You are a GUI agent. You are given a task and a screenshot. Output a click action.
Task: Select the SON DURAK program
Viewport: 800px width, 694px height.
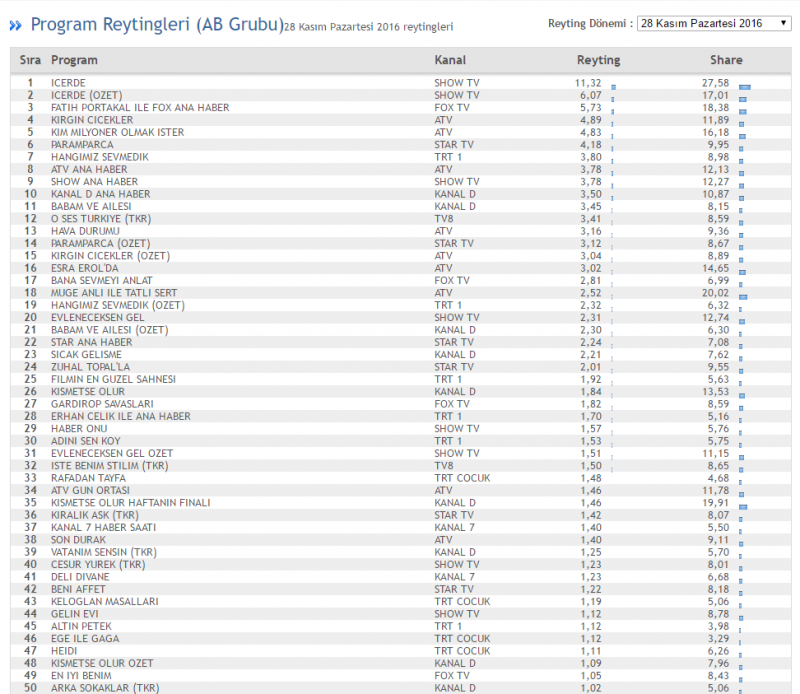[79, 540]
